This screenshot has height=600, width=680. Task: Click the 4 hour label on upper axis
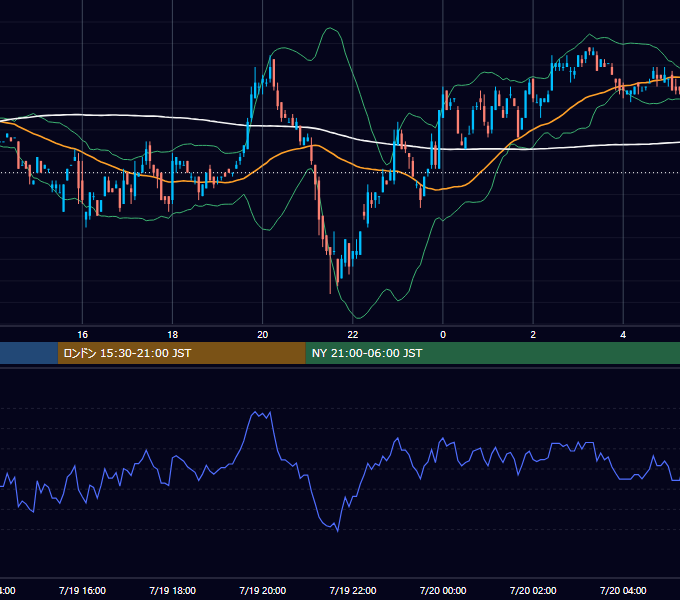(623, 335)
